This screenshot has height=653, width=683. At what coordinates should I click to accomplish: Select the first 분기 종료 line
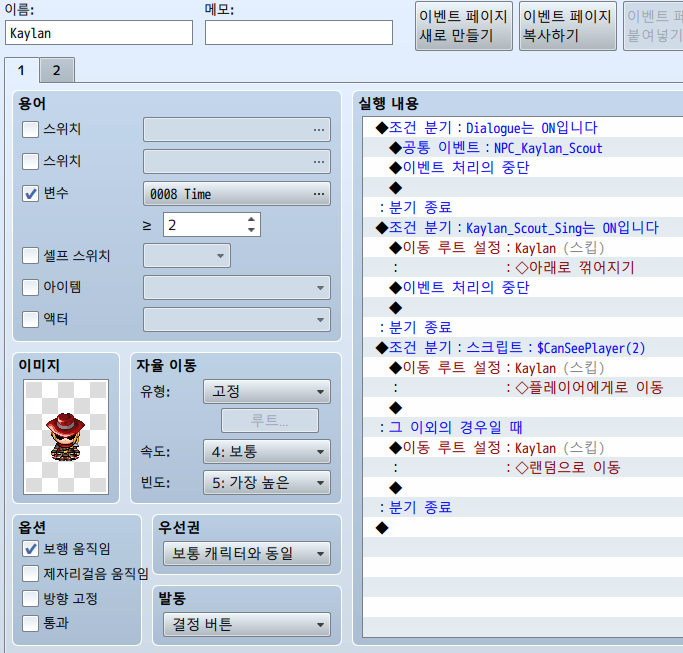pos(523,207)
